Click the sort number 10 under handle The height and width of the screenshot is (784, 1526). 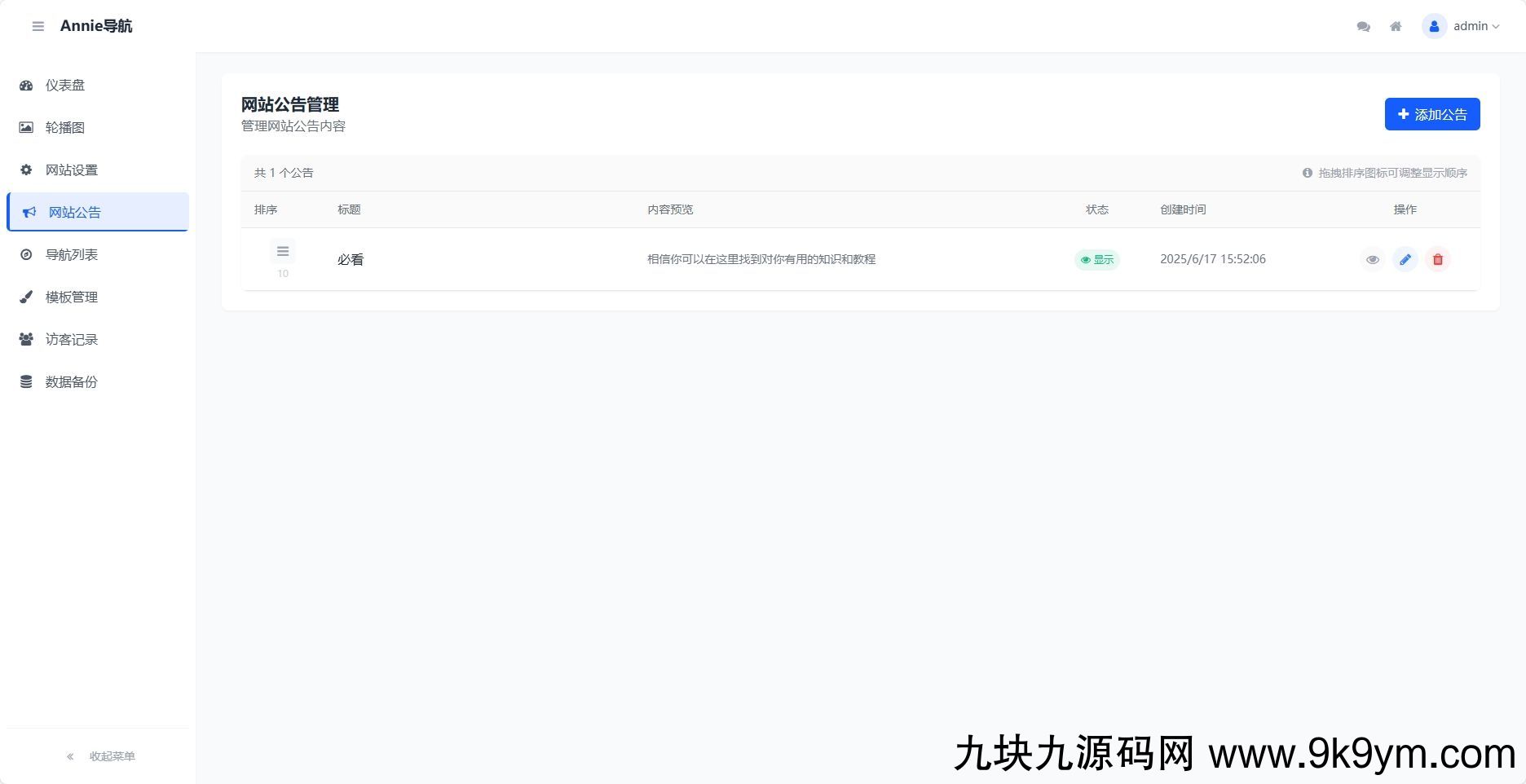pos(283,274)
